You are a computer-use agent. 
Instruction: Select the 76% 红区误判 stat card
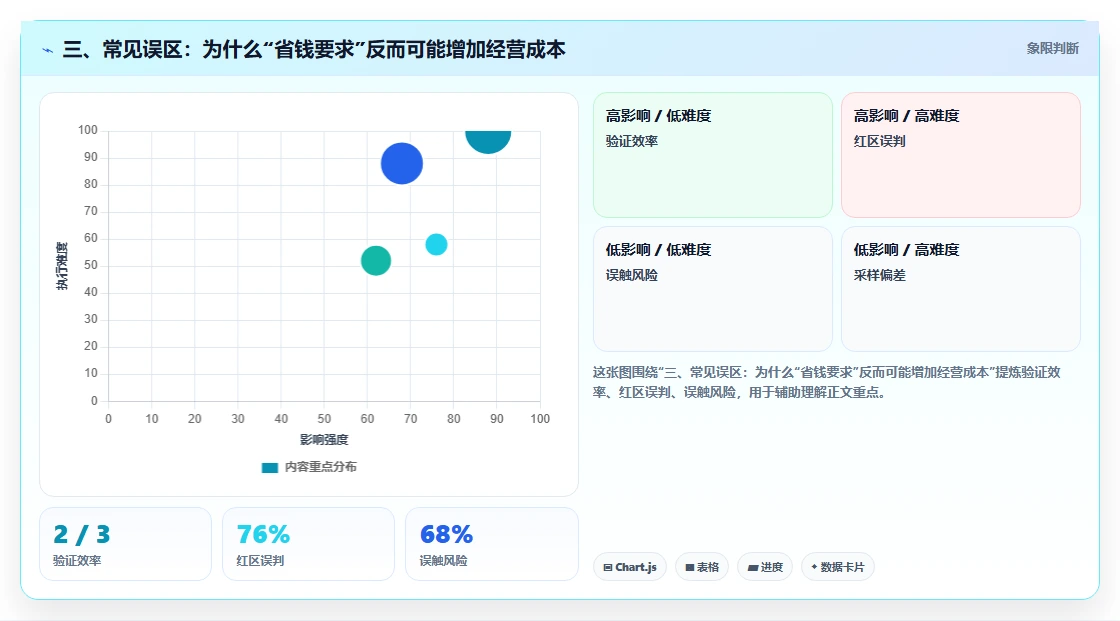309,544
